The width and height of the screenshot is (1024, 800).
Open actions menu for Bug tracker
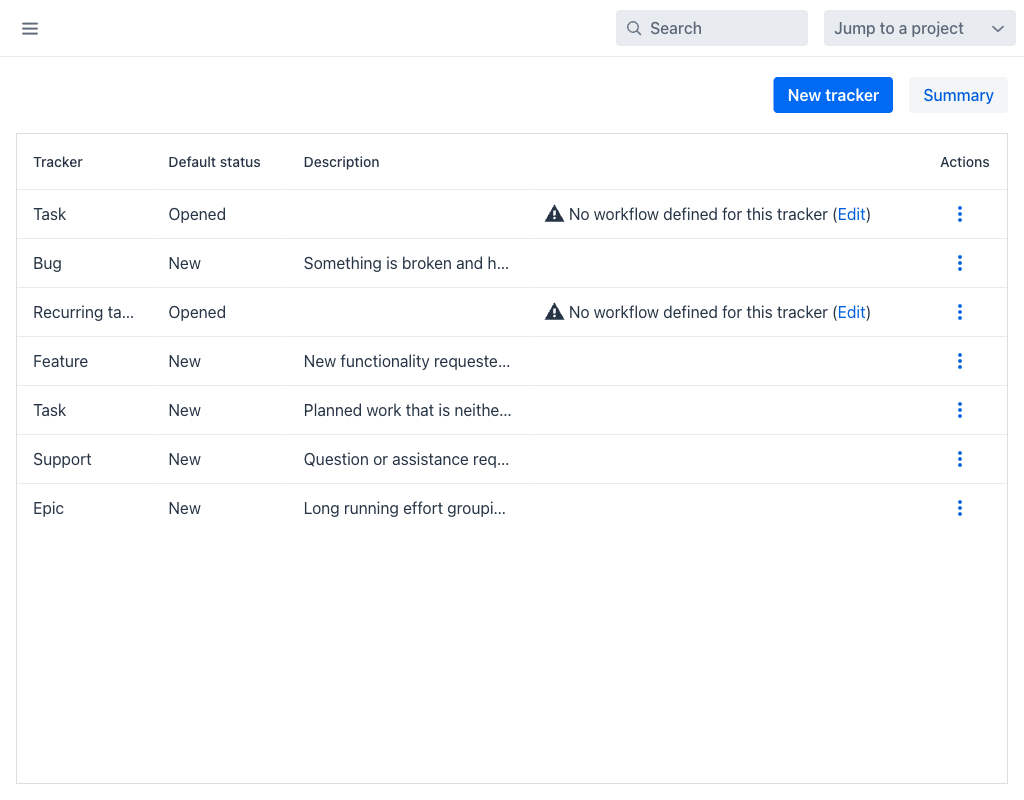(x=959, y=263)
